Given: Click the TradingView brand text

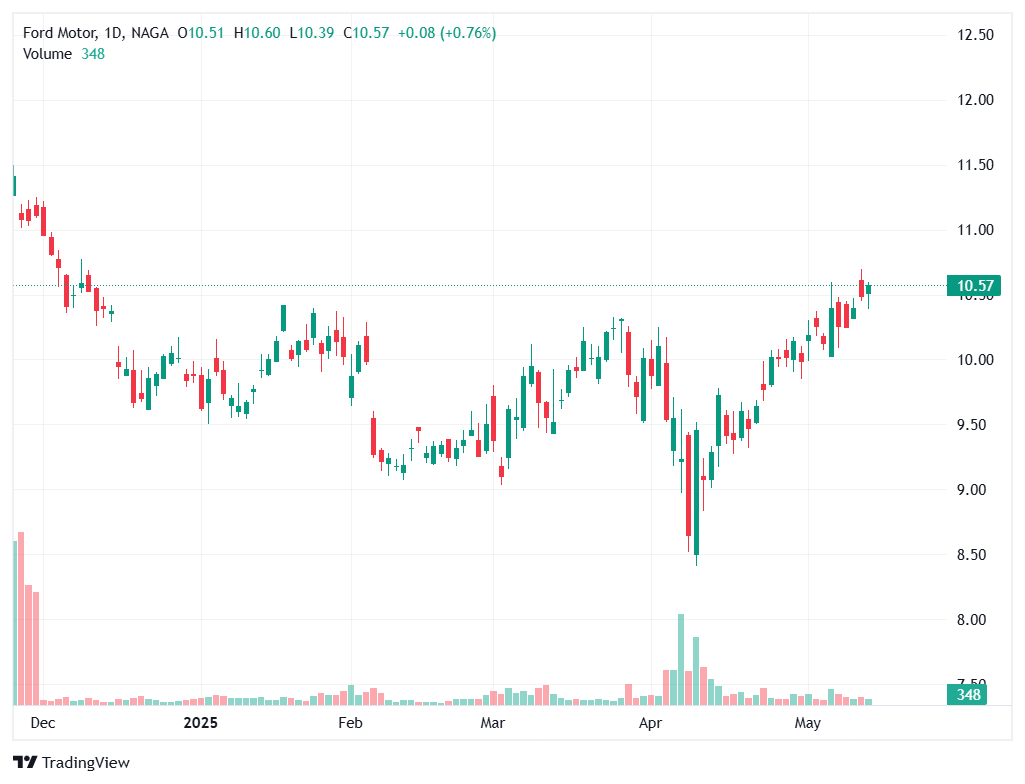Looking at the screenshot, I should [x=85, y=763].
